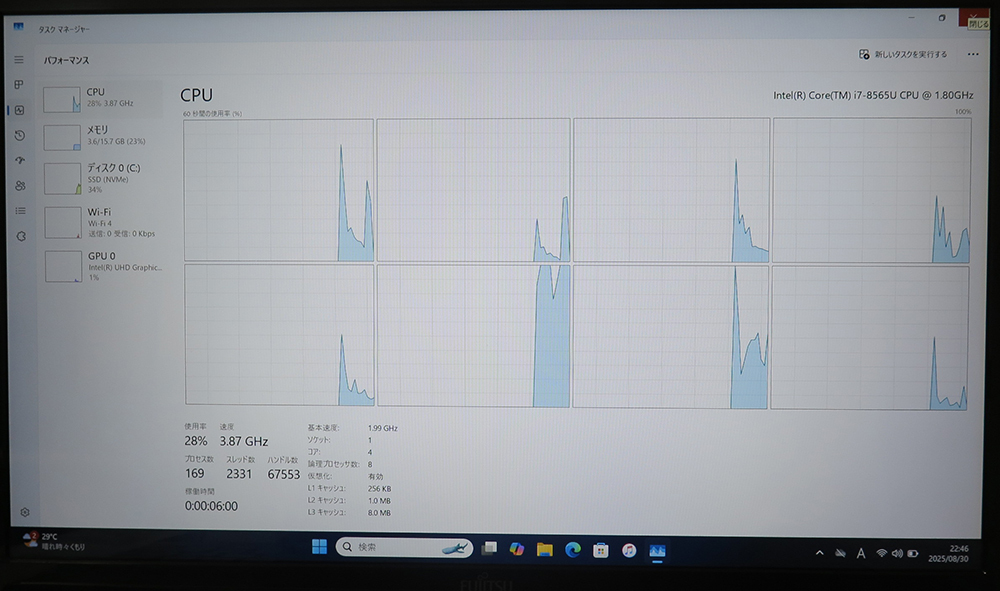Image resolution: width=1000 pixels, height=591 pixels.
Task: Select the GPU 0 resource entry
Action: coord(104,266)
